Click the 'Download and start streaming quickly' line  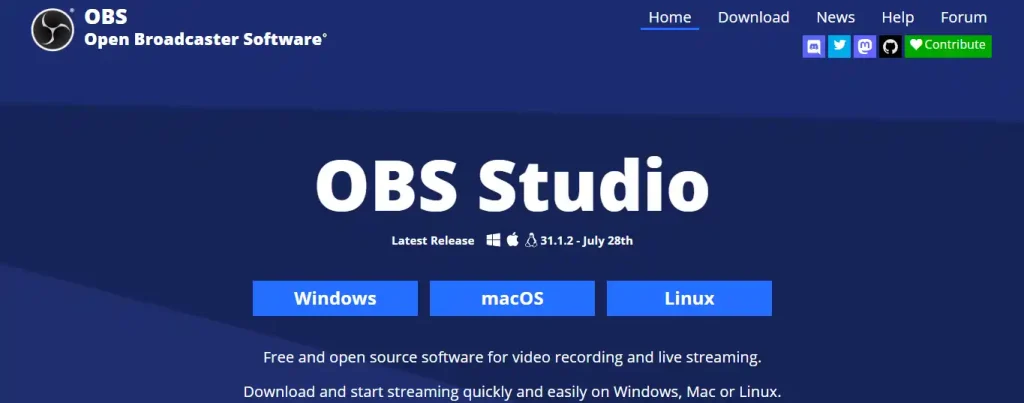coord(512,392)
